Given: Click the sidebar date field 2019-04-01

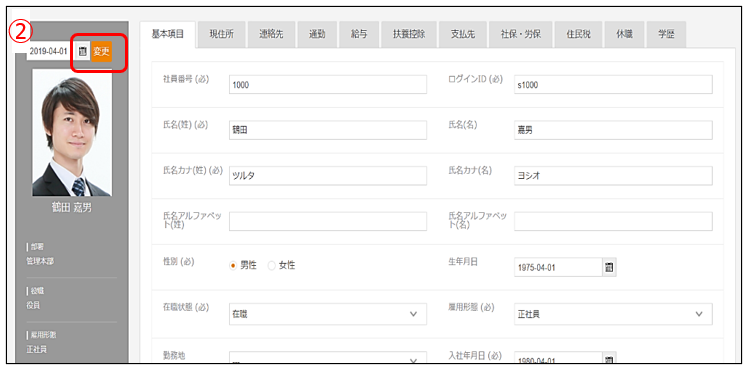Looking at the screenshot, I should click(x=50, y=51).
